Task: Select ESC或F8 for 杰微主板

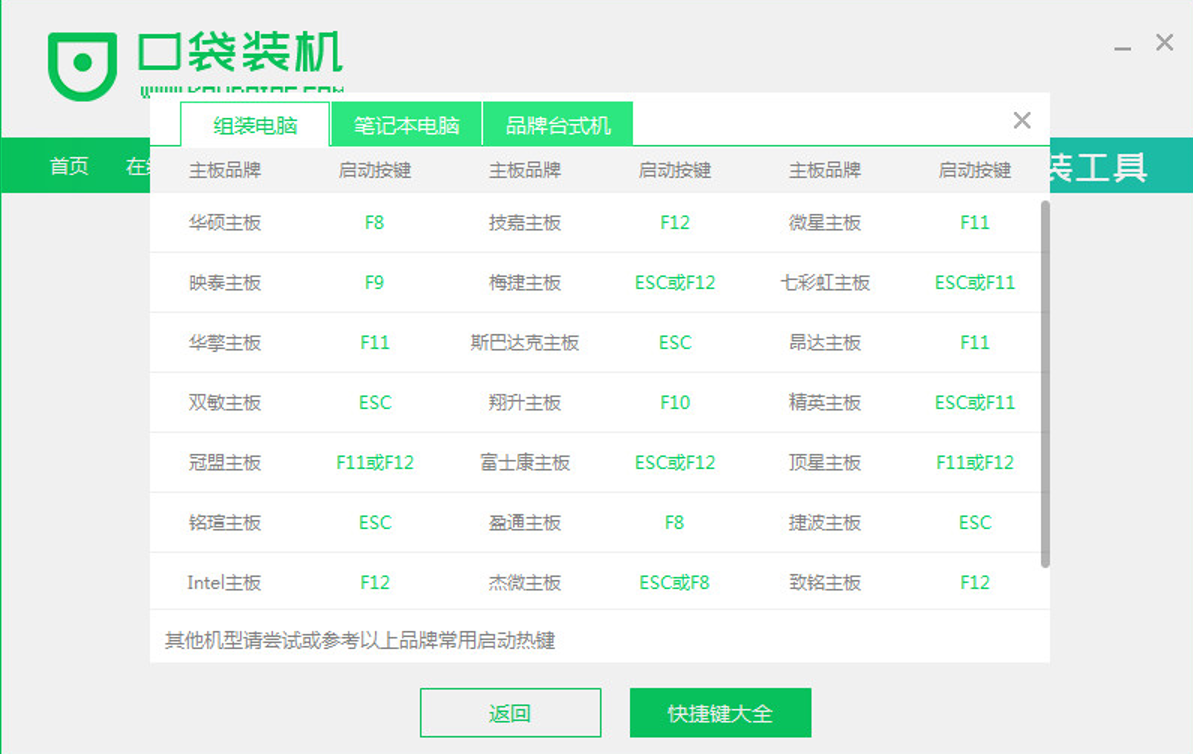Action: coord(674,582)
